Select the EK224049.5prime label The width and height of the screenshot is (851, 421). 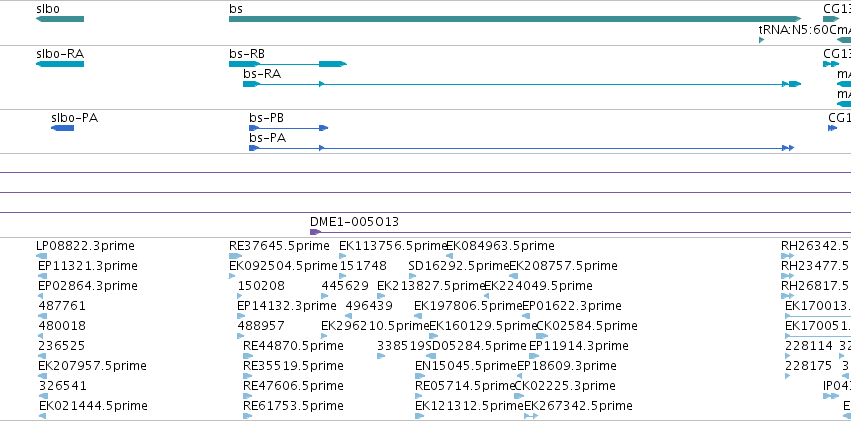pos(538,286)
